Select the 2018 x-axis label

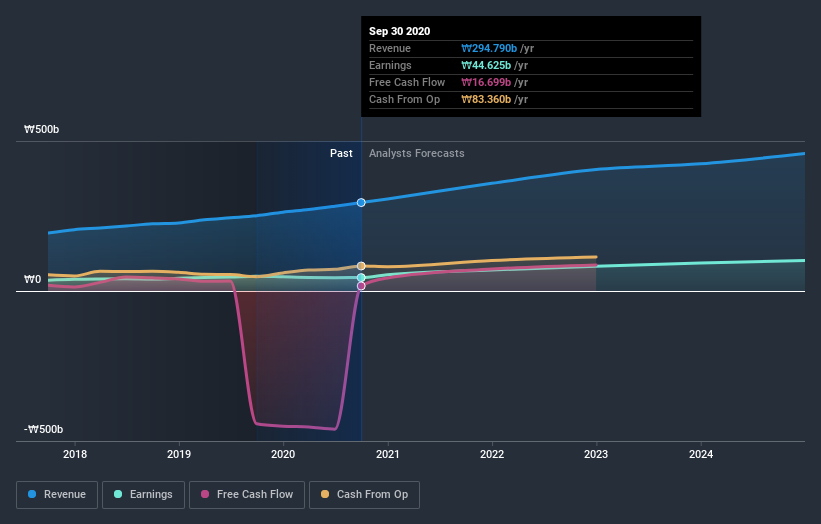click(x=75, y=454)
